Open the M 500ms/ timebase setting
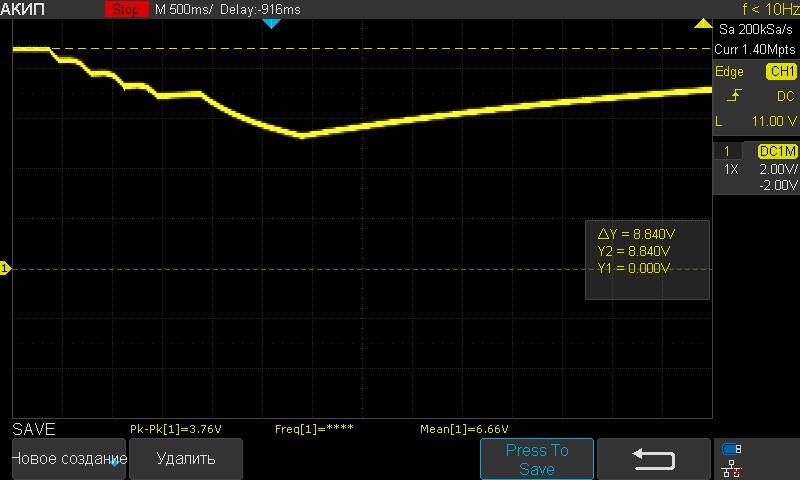 [184, 9]
